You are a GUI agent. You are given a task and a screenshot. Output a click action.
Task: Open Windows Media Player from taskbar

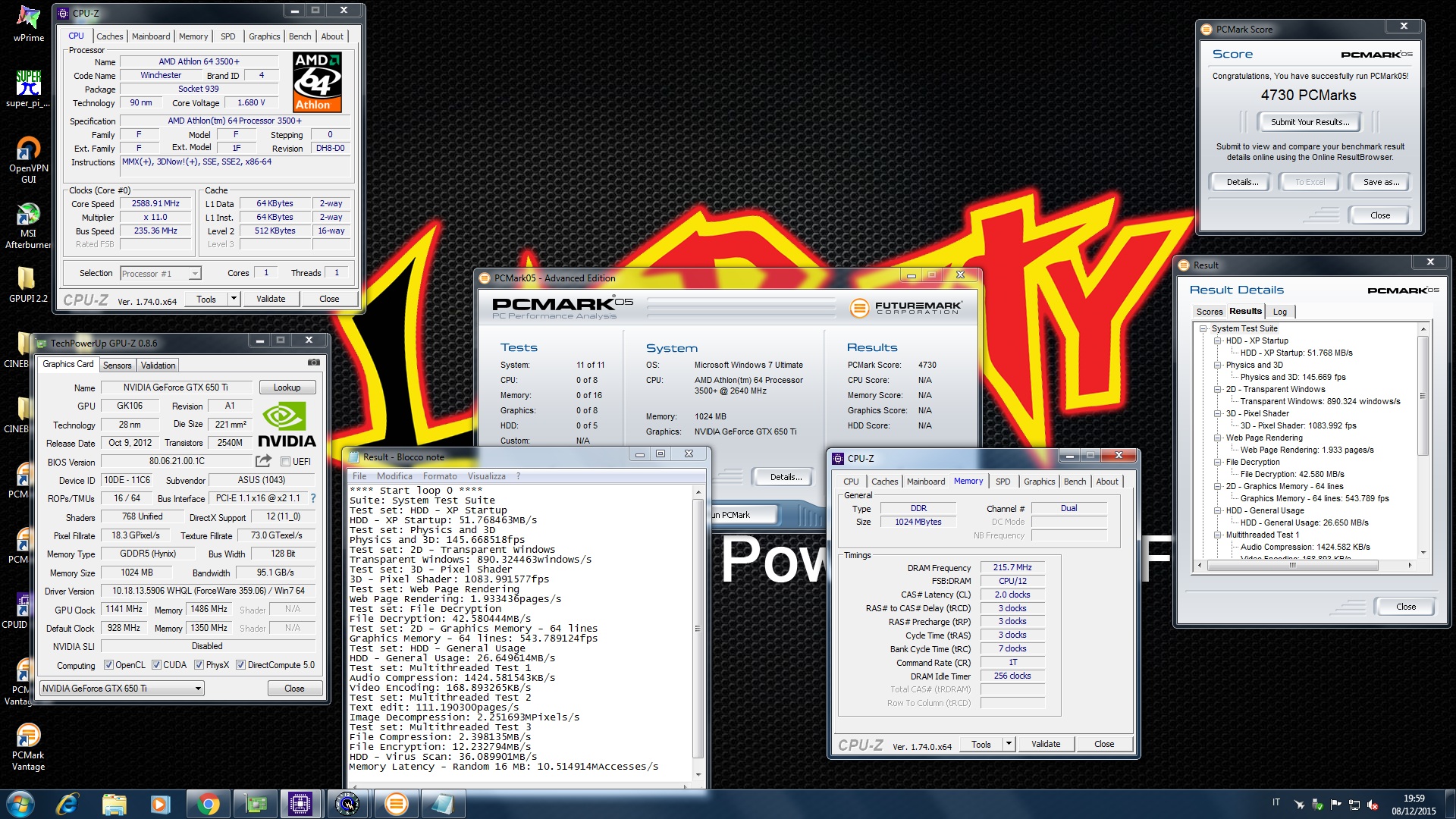coord(160,804)
